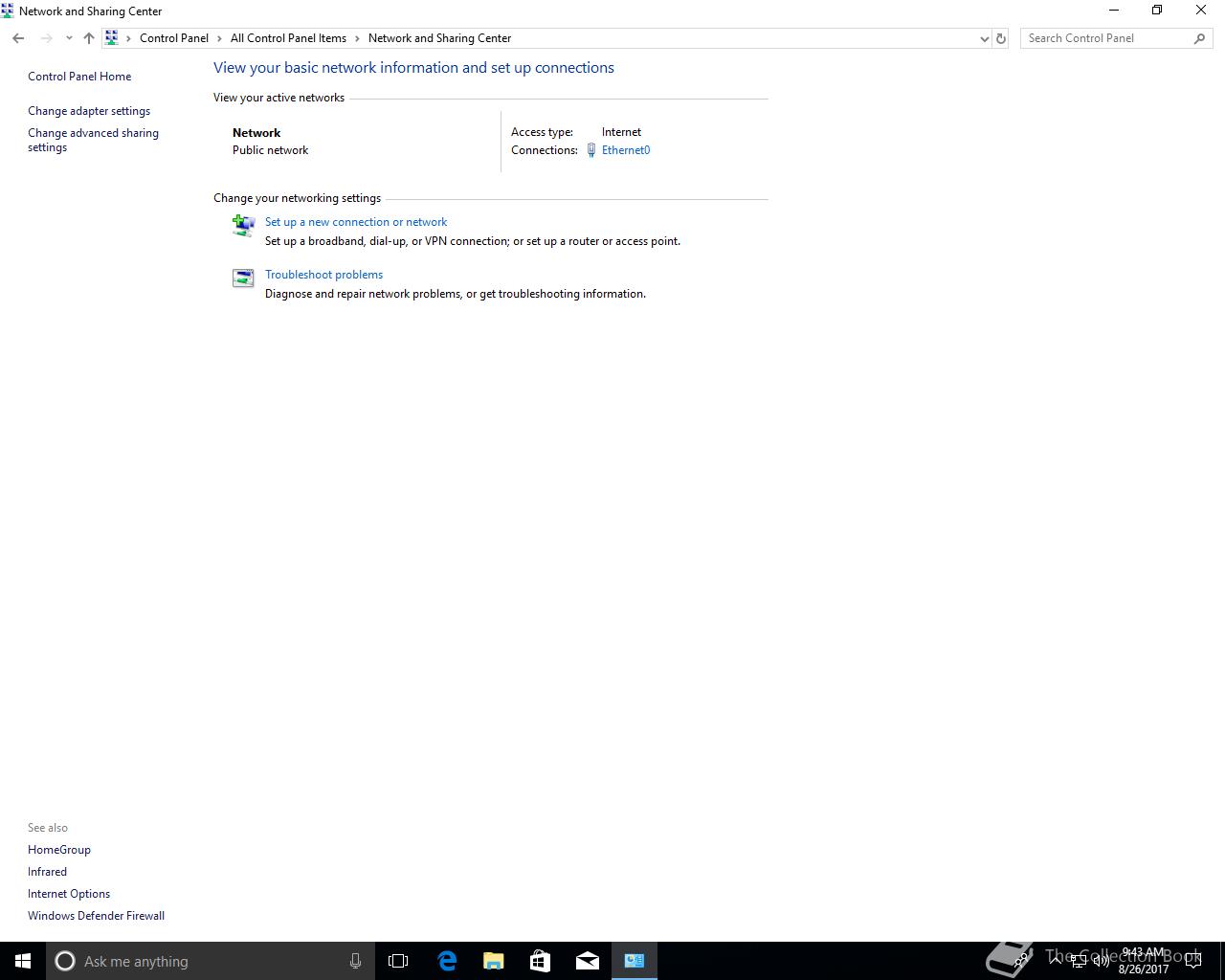Click the Forward navigation arrow
The image size is (1225, 980).
coord(46,38)
